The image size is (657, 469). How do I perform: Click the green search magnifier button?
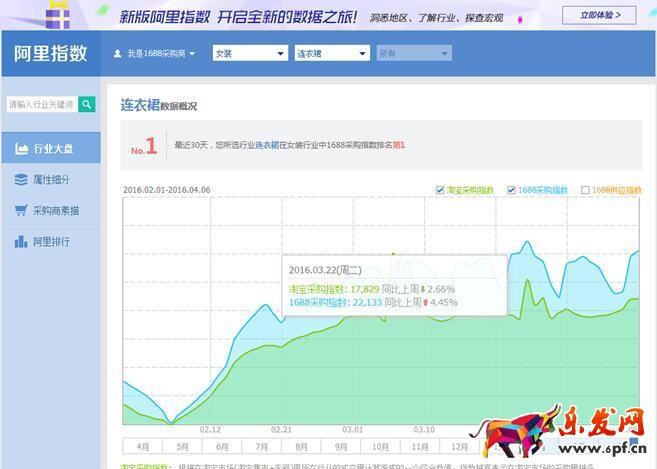(88, 104)
